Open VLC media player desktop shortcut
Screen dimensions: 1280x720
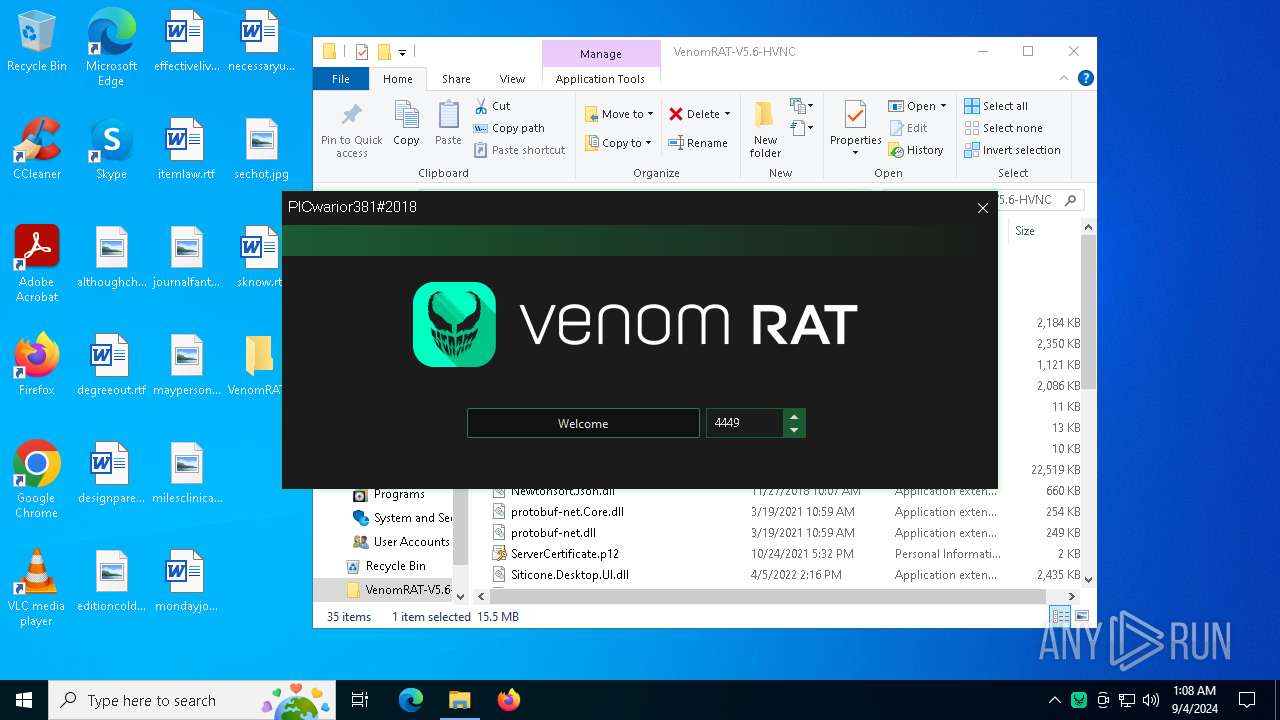37,588
